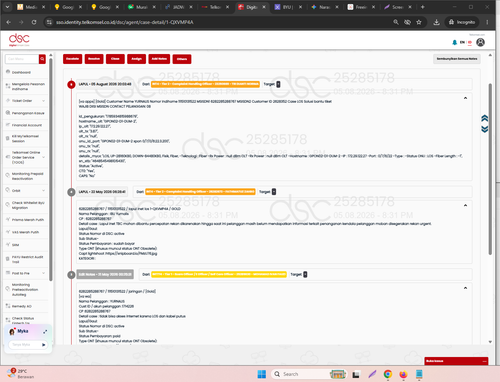Click the red Escalate button
The height and width of the screenshot is (382, 500).
point(72,59)
